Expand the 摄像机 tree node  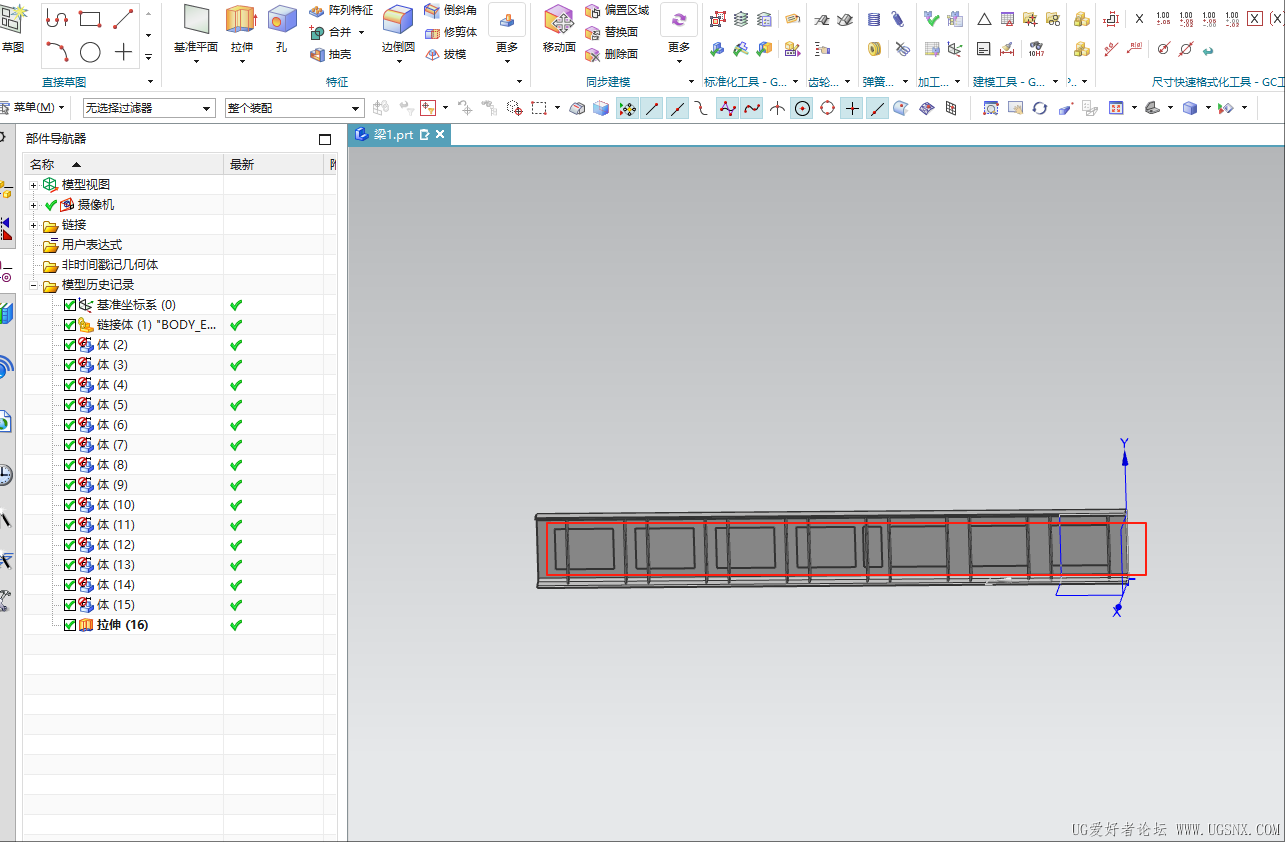tap(34, 205)
